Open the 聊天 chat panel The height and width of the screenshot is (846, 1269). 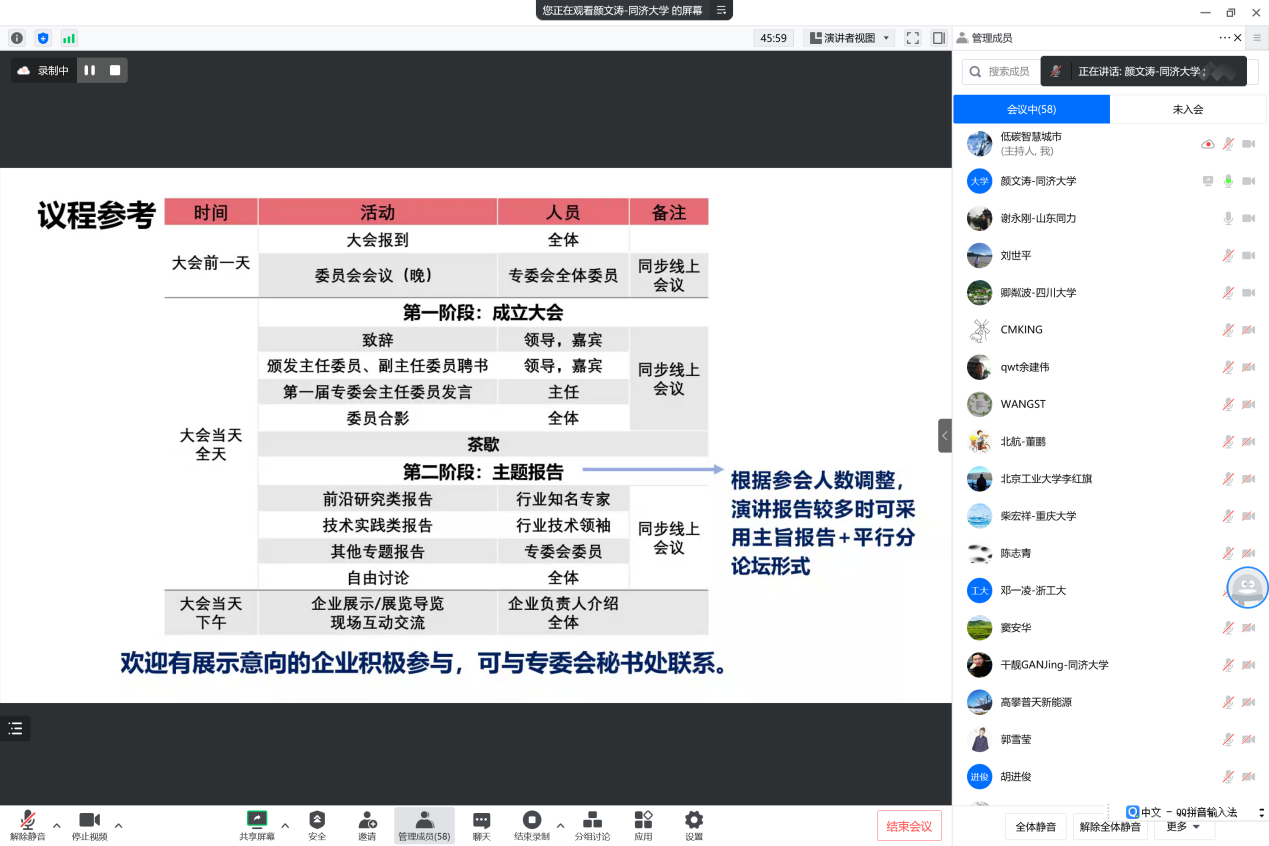tap(481, 824)
